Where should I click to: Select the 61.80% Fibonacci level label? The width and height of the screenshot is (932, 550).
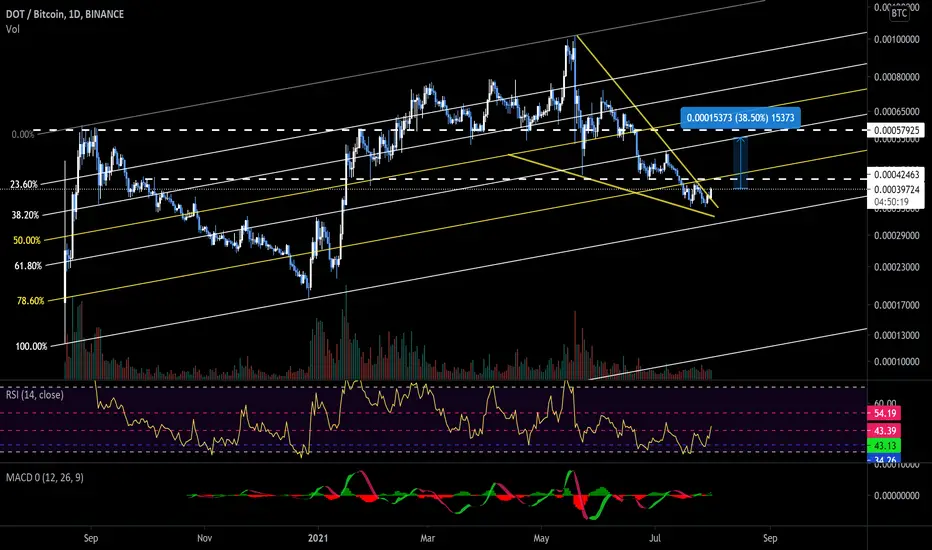tap(28, 266)
